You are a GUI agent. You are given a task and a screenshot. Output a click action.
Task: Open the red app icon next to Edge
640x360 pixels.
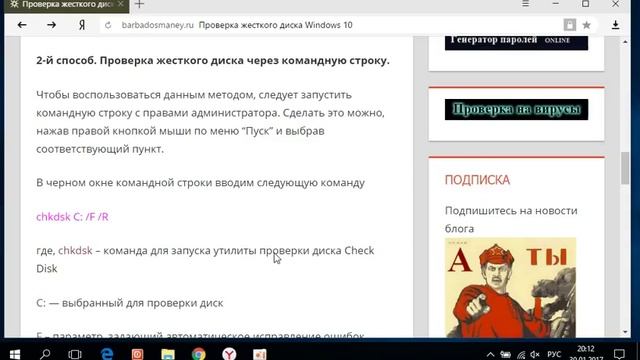[137, 354]
